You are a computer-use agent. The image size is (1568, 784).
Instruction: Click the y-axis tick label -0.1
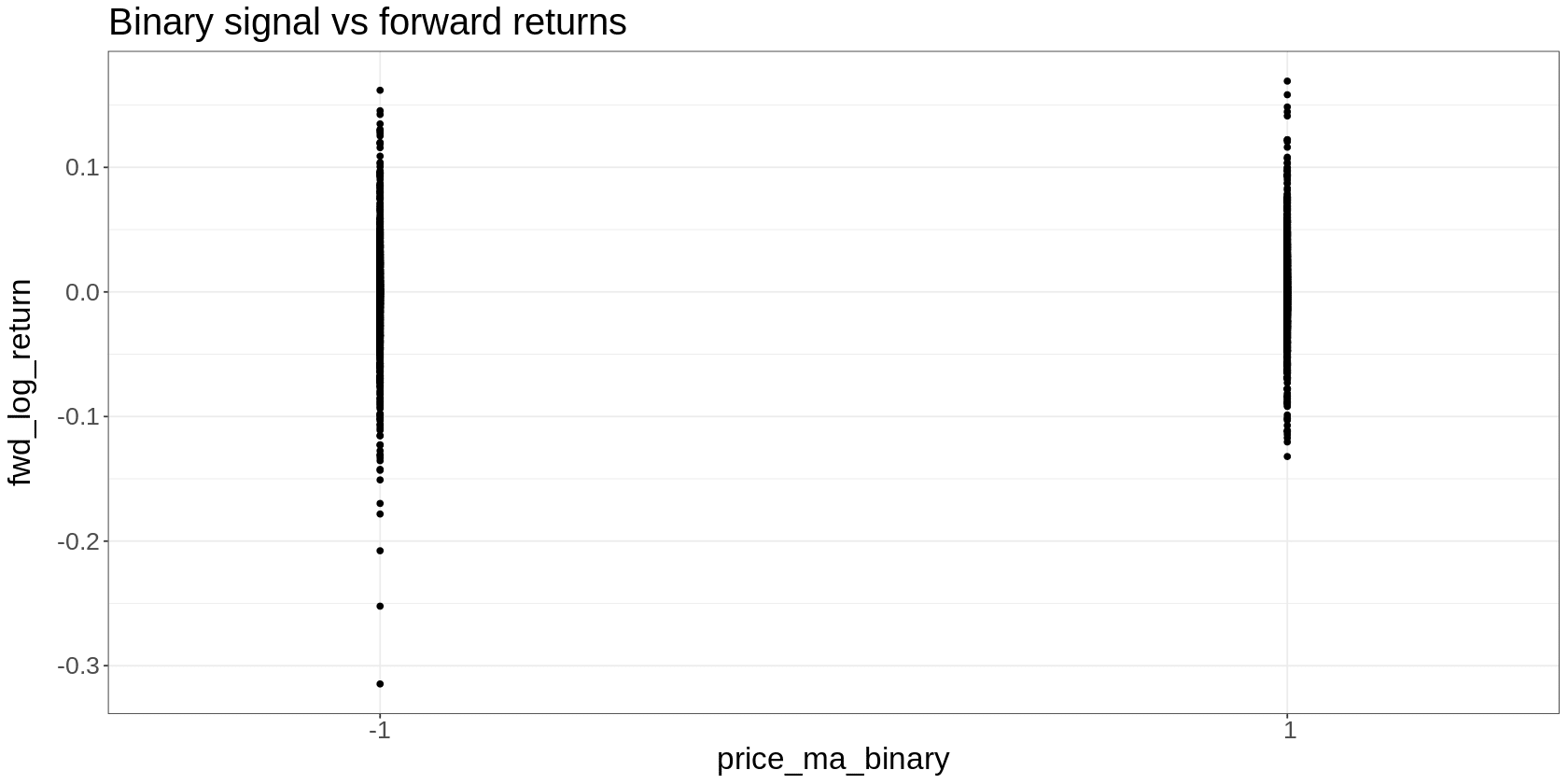click(78, 416)
